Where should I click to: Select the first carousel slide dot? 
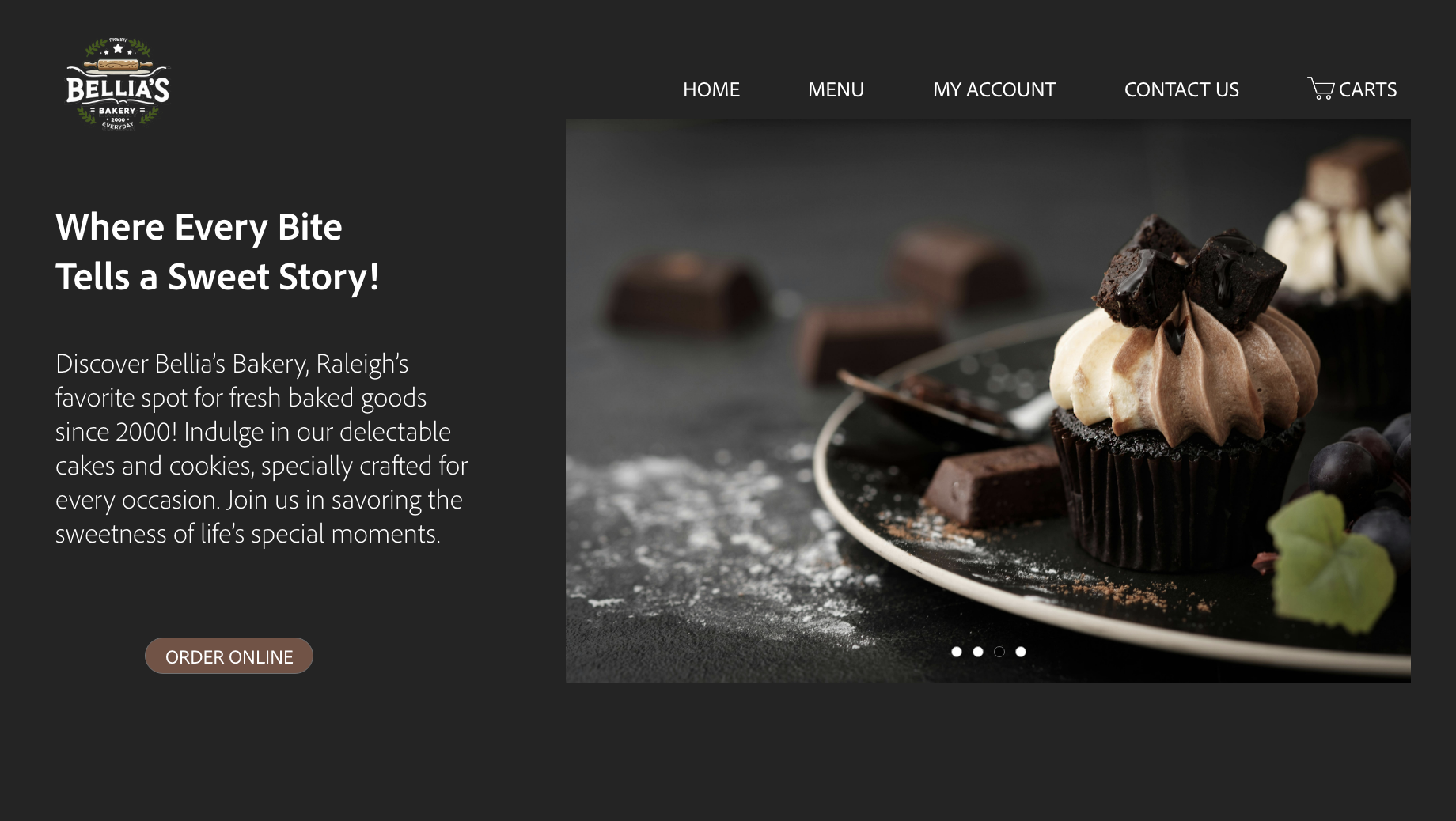[956, 652]
